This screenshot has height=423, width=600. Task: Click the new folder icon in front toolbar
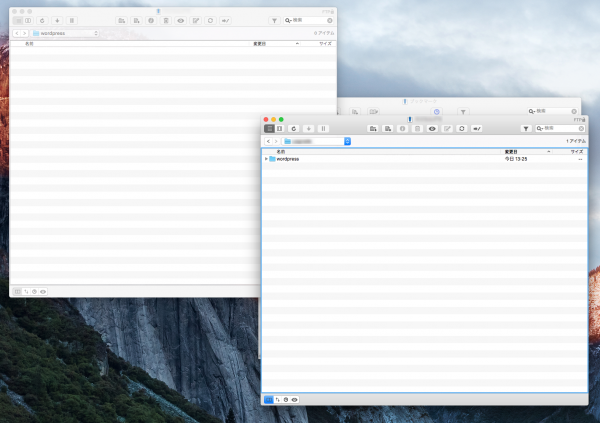click(373, 129)
